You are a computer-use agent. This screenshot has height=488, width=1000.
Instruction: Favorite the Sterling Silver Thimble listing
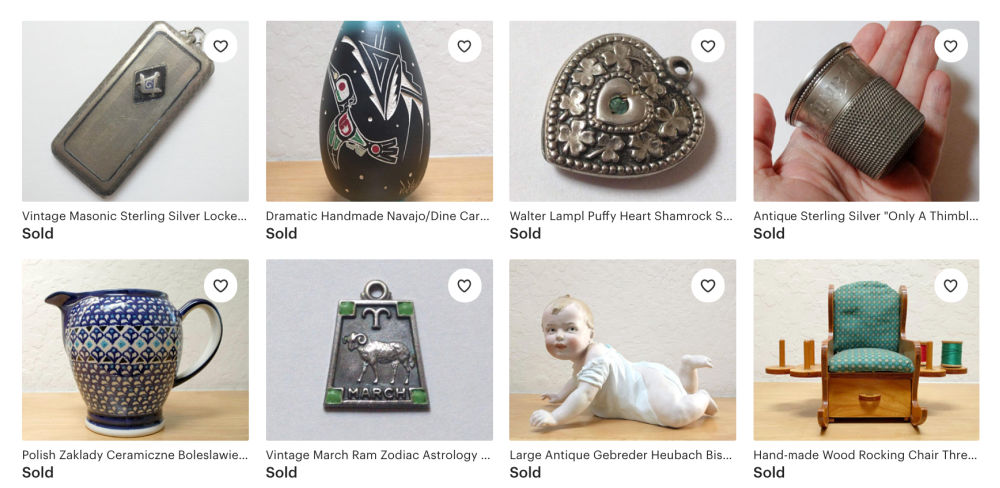coord(951,46)
